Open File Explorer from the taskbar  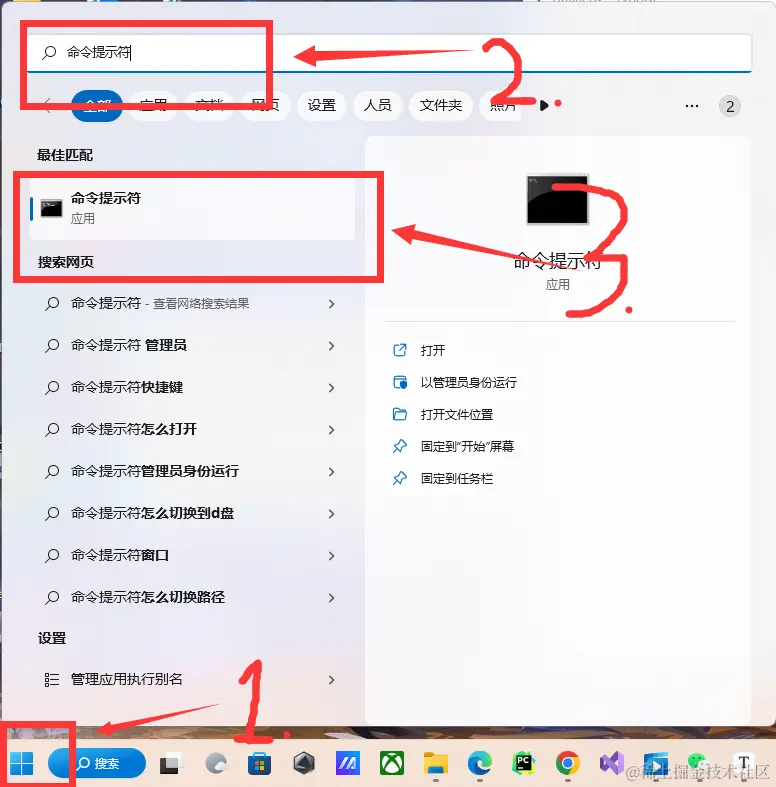click(x=436, y=763)
